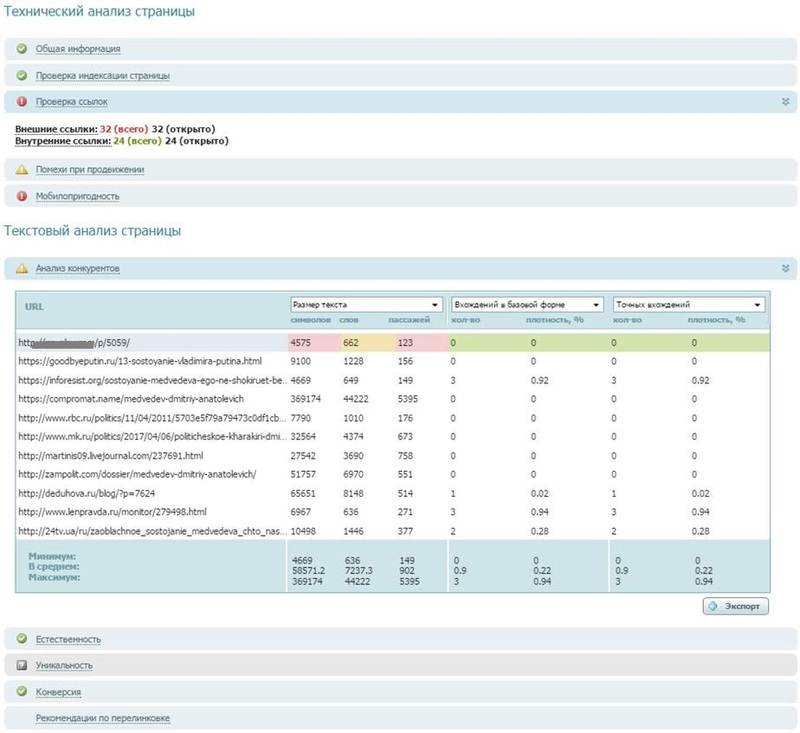The height and width of the screenshot is (733, 800).
Task: Click green check icon beside Естественность
Action: (x=21, y=638)
